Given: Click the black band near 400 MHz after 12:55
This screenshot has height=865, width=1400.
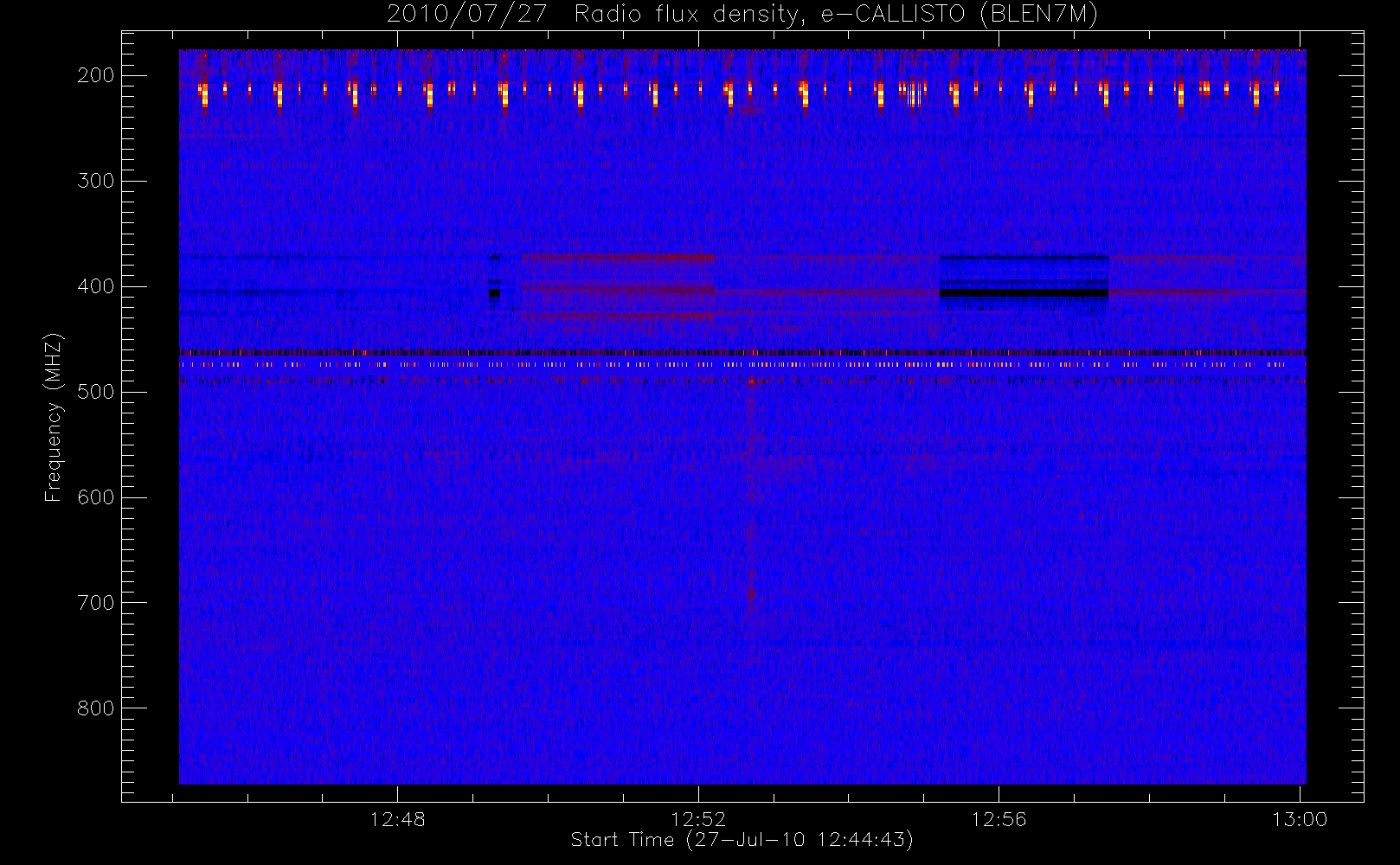Looking at the screenshot, I should coord(1024,293).
